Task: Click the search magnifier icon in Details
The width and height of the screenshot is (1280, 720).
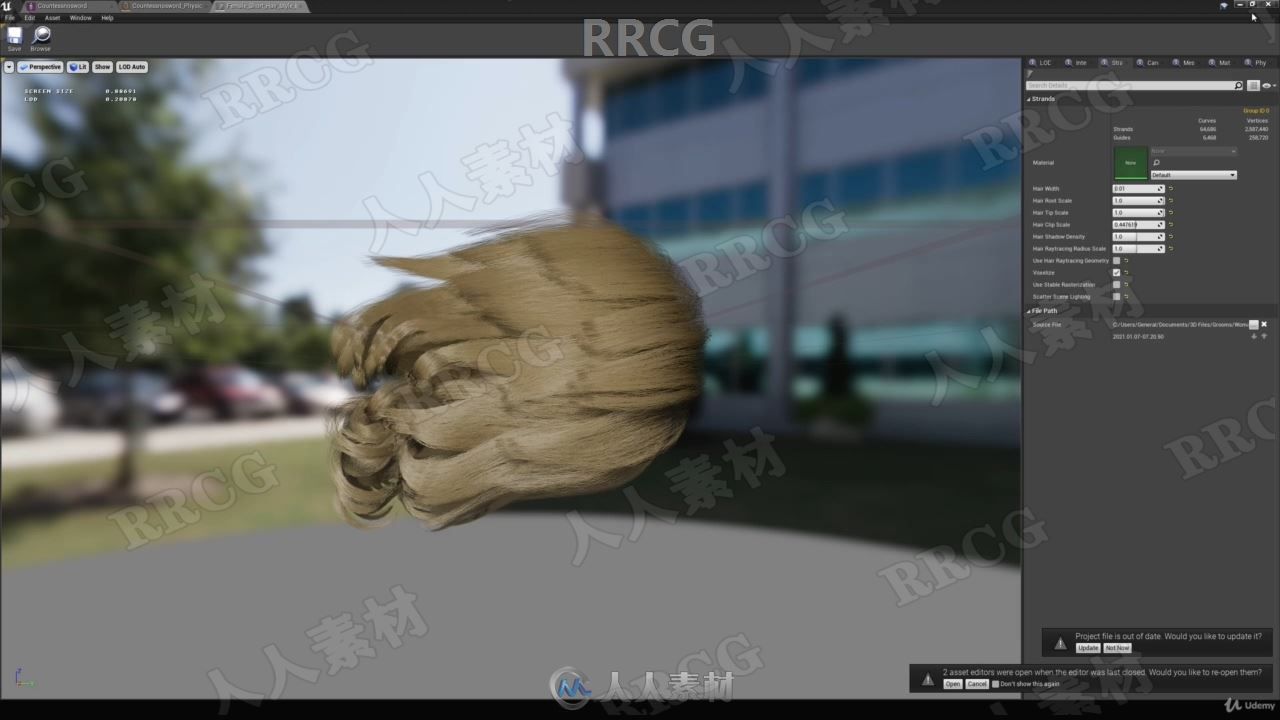Action: click(x=1238, y=86)
